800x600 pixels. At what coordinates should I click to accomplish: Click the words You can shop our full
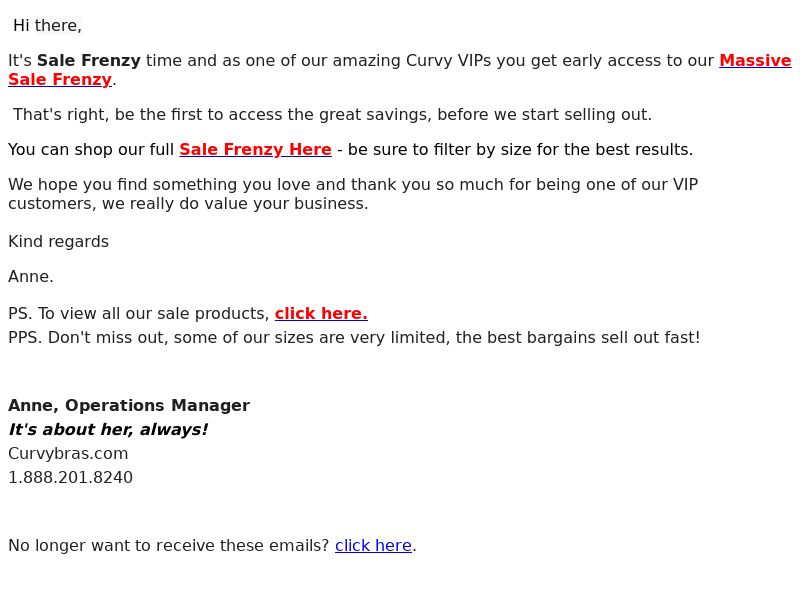point(91,149)
